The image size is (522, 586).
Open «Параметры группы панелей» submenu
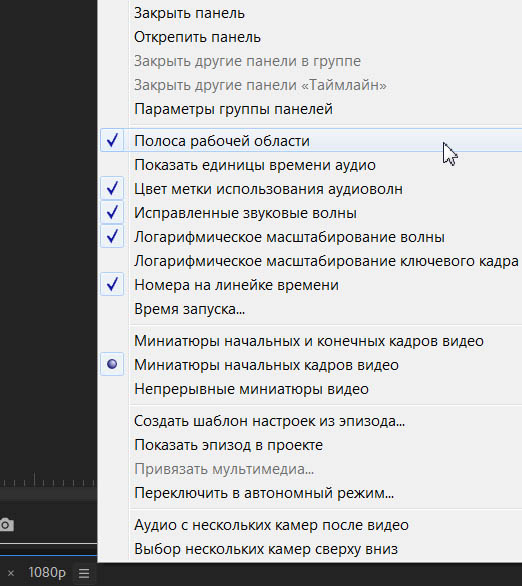click(x=311, y=109)
